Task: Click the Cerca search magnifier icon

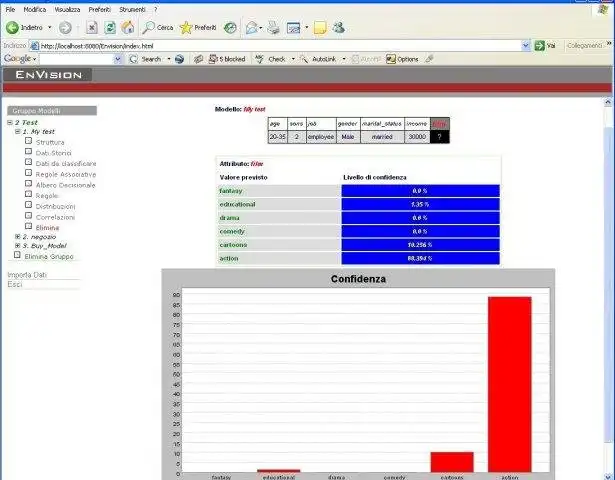Action: [148, 27]
